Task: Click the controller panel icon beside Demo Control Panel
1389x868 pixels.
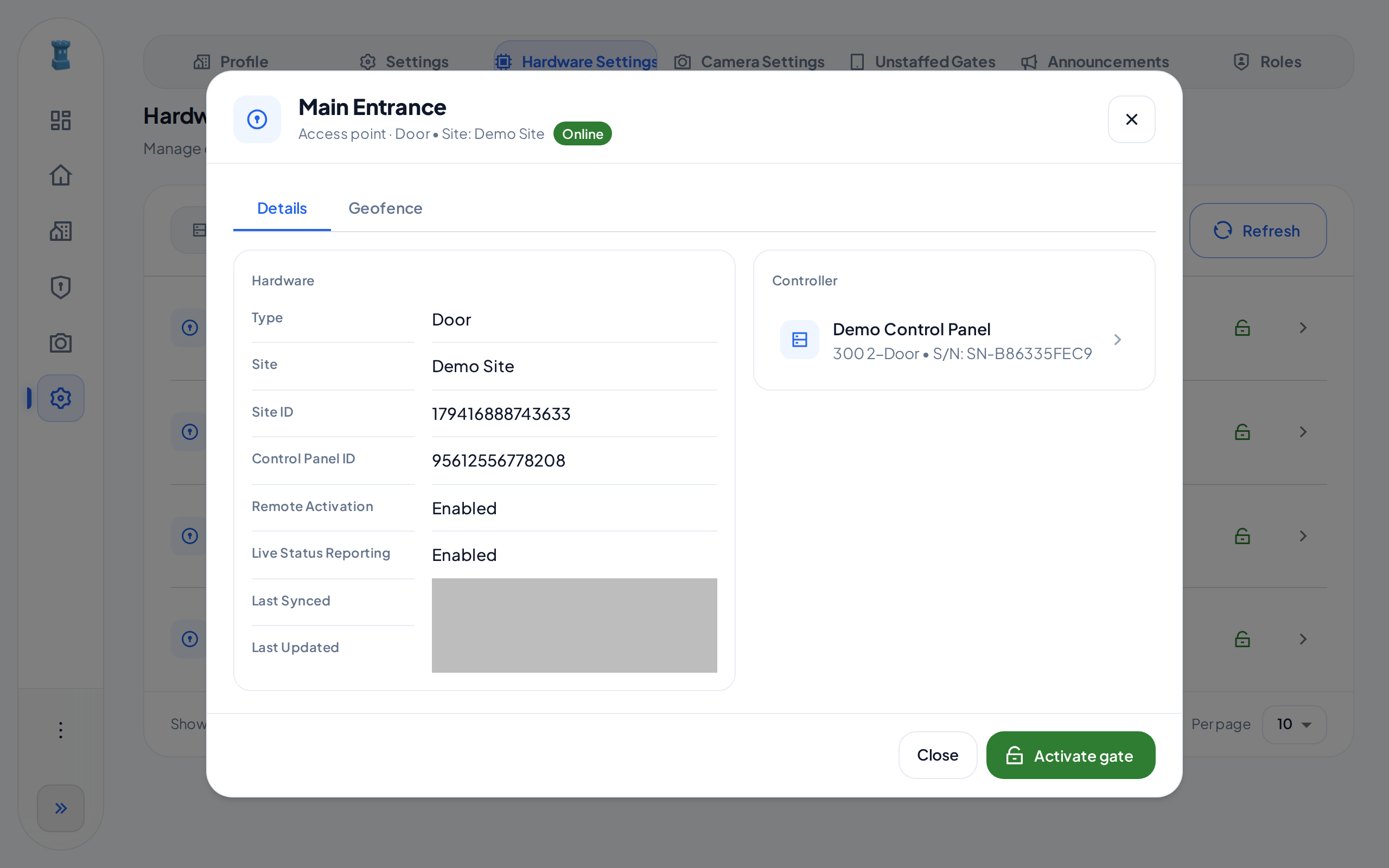Action: point(800,340)
